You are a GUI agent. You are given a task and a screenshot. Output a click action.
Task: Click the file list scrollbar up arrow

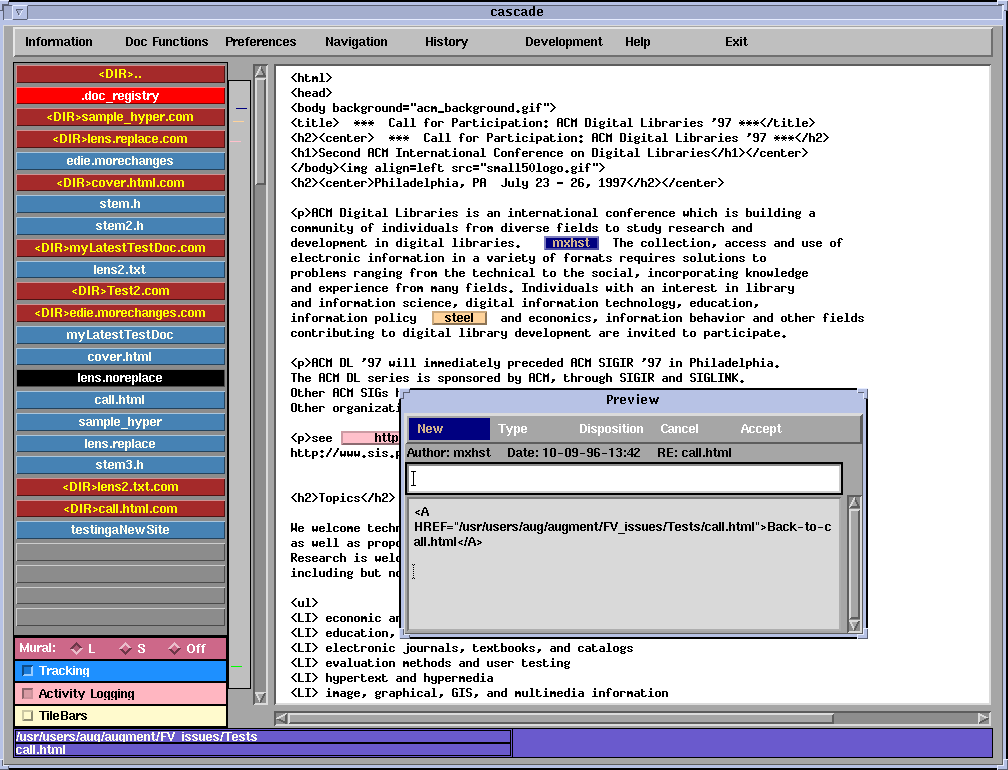click(x=260, y=71)
